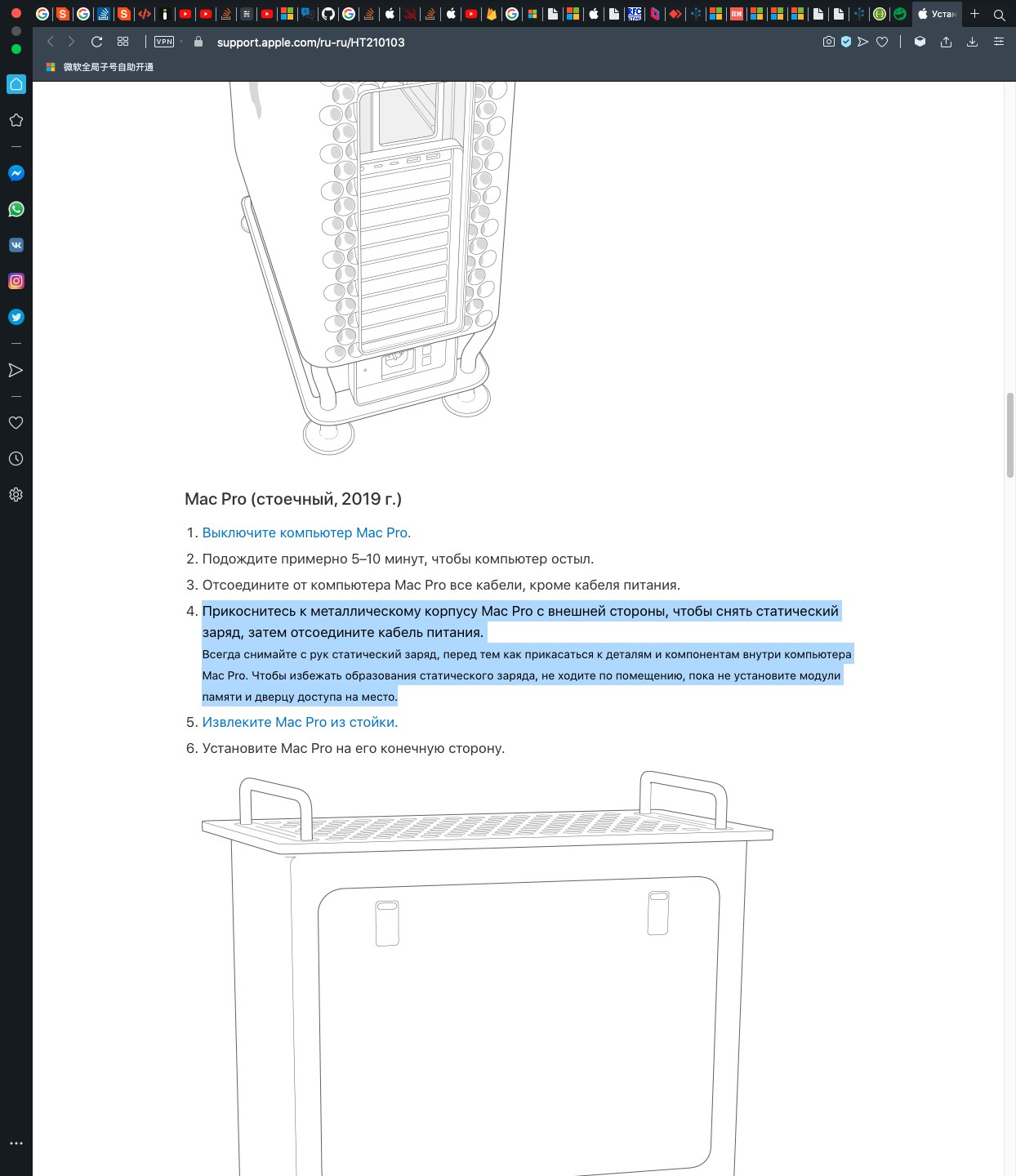Click the rack Mac Pro illustration
Screen dimensions: 1016x1176
pos(487,972)
